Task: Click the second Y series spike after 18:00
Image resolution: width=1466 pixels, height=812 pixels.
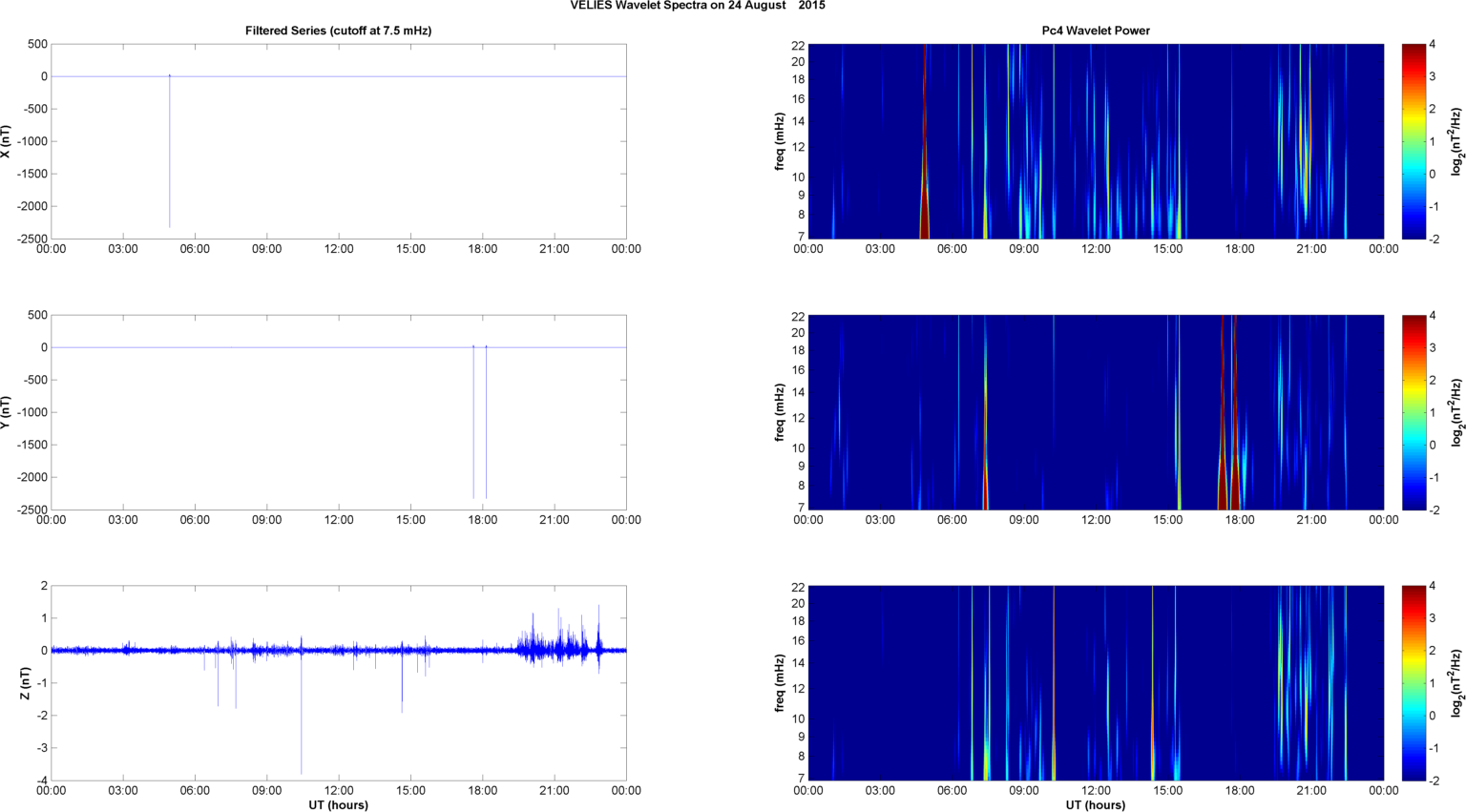Action: [486, 420]
